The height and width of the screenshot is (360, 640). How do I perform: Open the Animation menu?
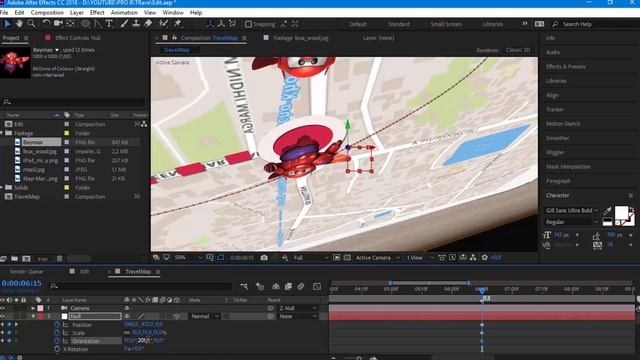pyautogui.click(x=124, y=13)
